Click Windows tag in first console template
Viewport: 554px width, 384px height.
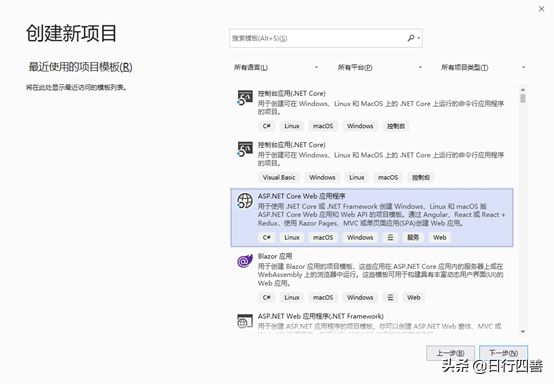360,126
